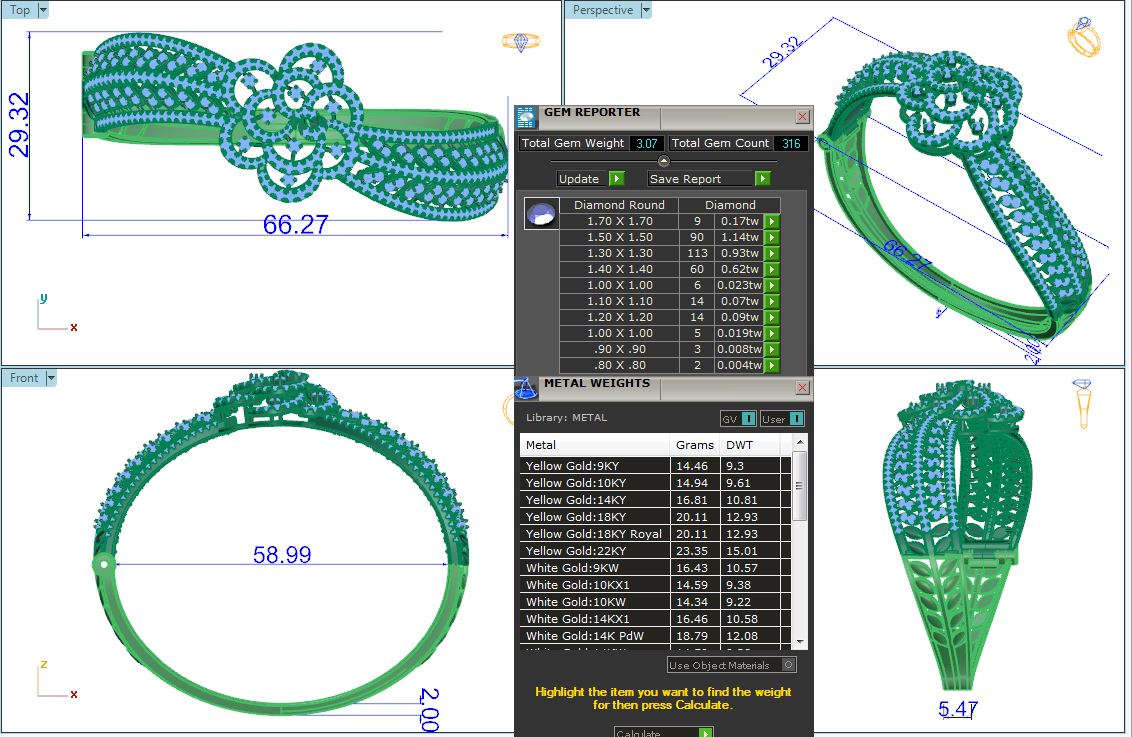Click the Gem Reporter panel icon

526,117
